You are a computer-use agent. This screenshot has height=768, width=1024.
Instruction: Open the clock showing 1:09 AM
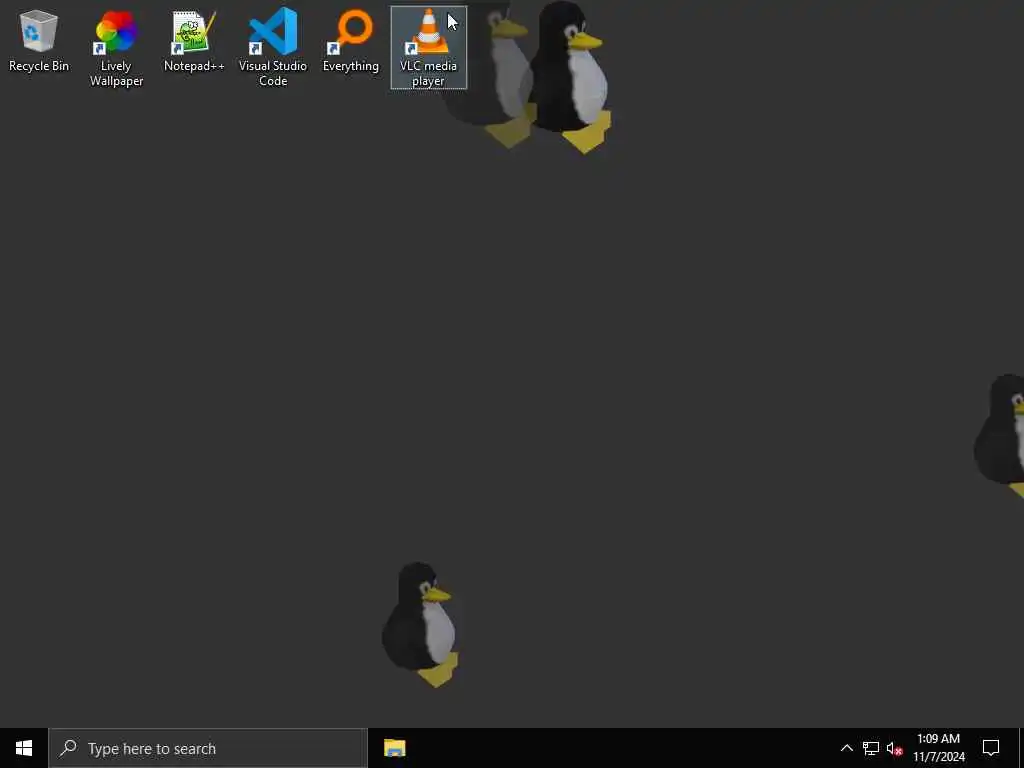click(938, 748)
